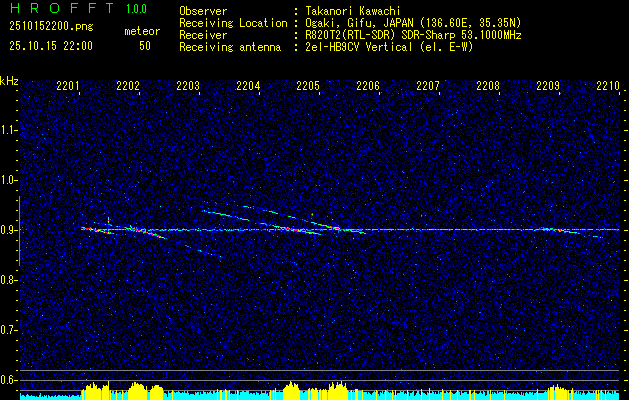629x400 pixels.
Task: Click the date 25.10.15 22:00
Action: pos(51,46)
